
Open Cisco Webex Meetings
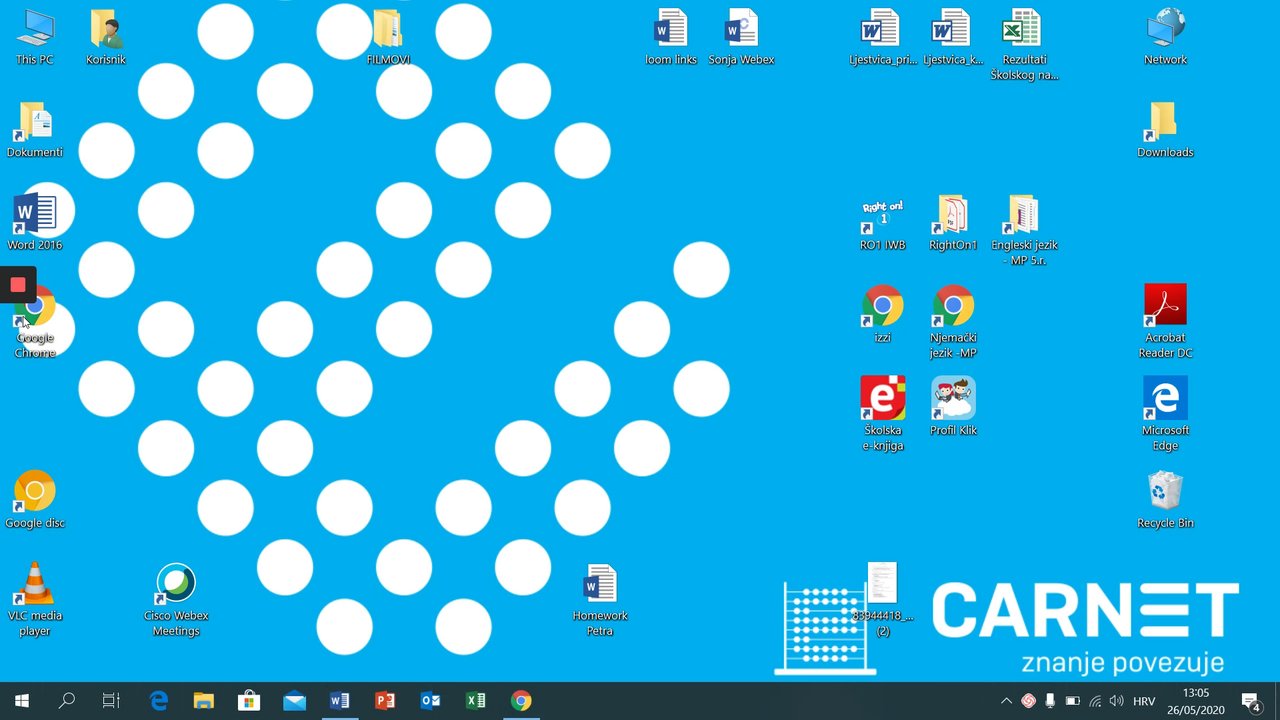point(176,600)
